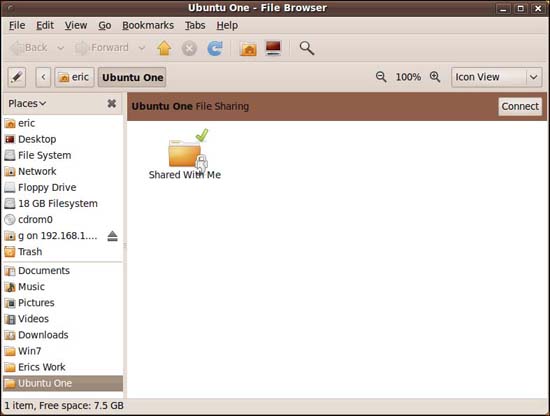Reload the current folder
This screenshot has height=416, width=550.
pos(215,48)
